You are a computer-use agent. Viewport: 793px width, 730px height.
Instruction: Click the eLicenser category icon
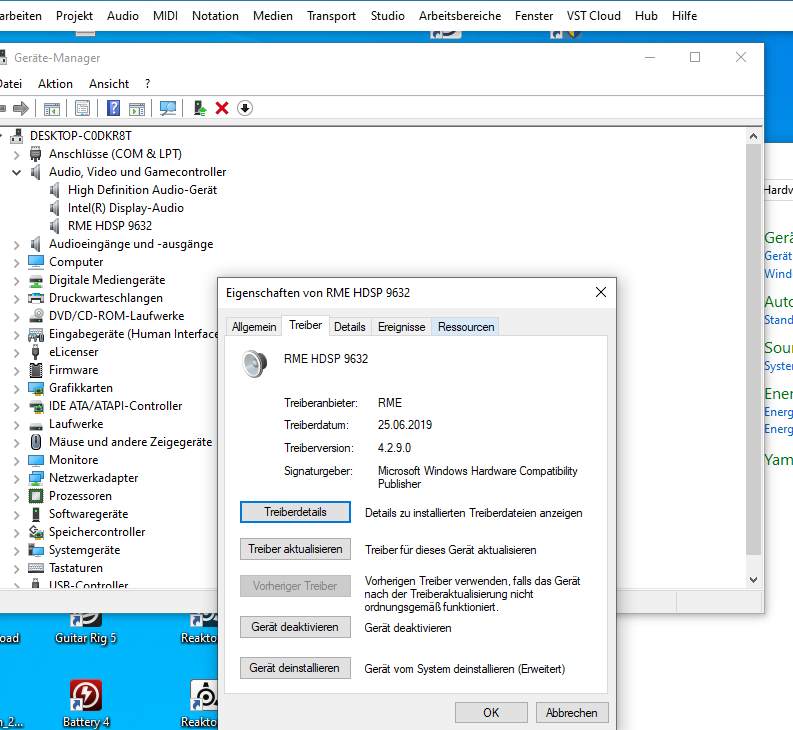(x=35, y=352)
